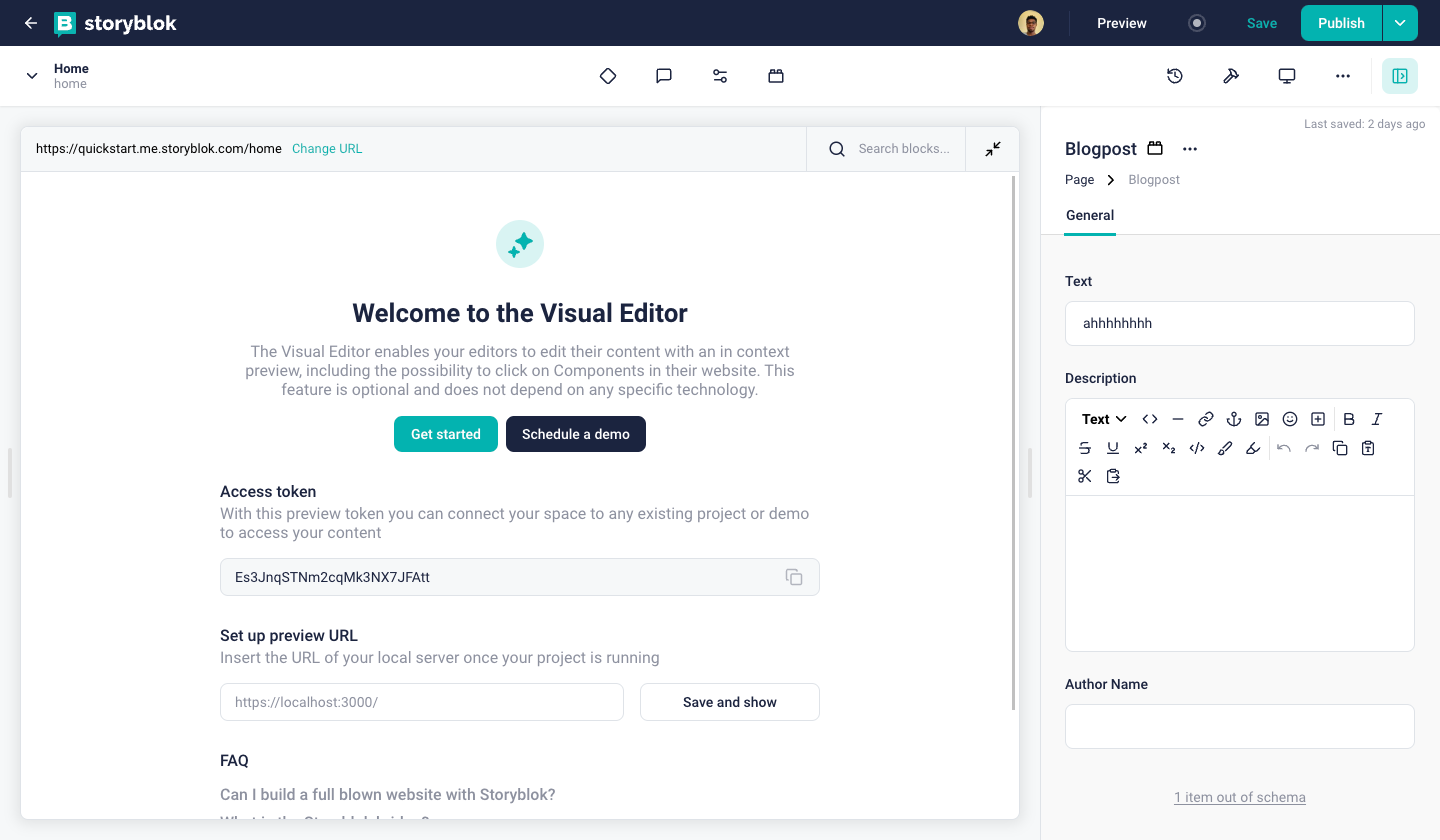Copy the access token with the copy icon
1440x840 pixels.
tap(794, 577)
